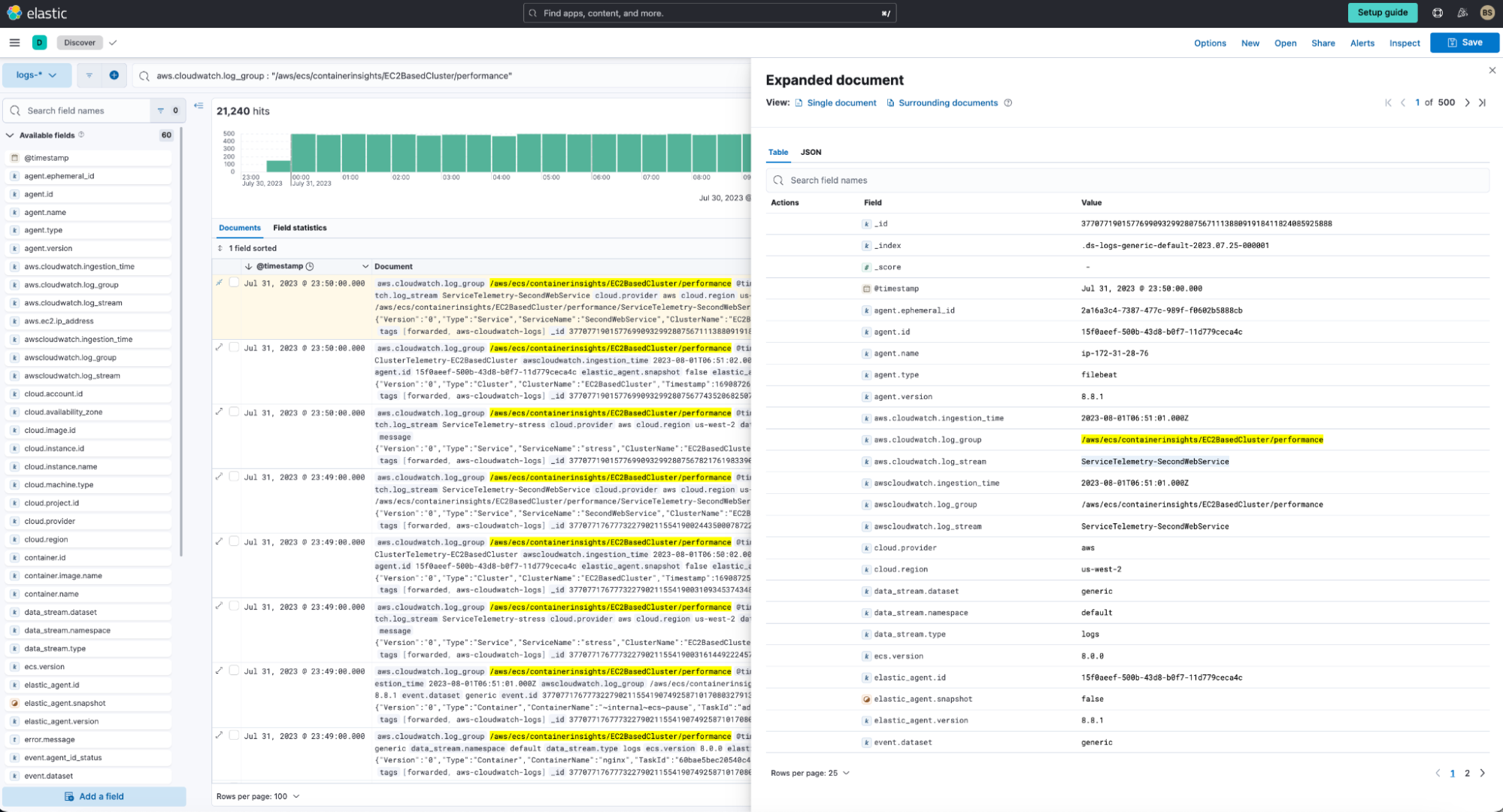Viewport: 1503px width, 812px height.
Task: Click Alerts in the top menu
Action: point(1362,43)
